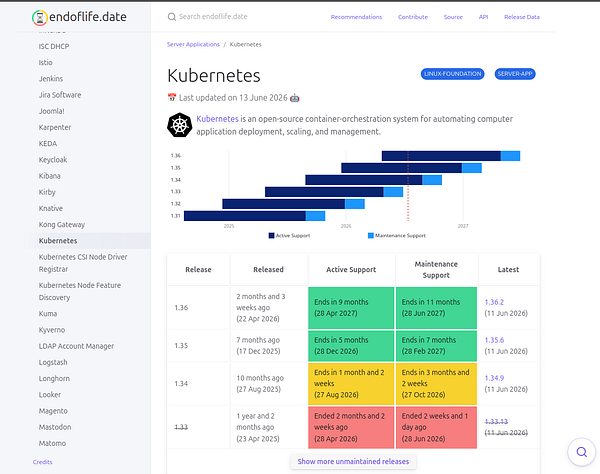The image size is (600, 474).
Task: Open Jira Software in the sidebar
Action: [60, 95]
